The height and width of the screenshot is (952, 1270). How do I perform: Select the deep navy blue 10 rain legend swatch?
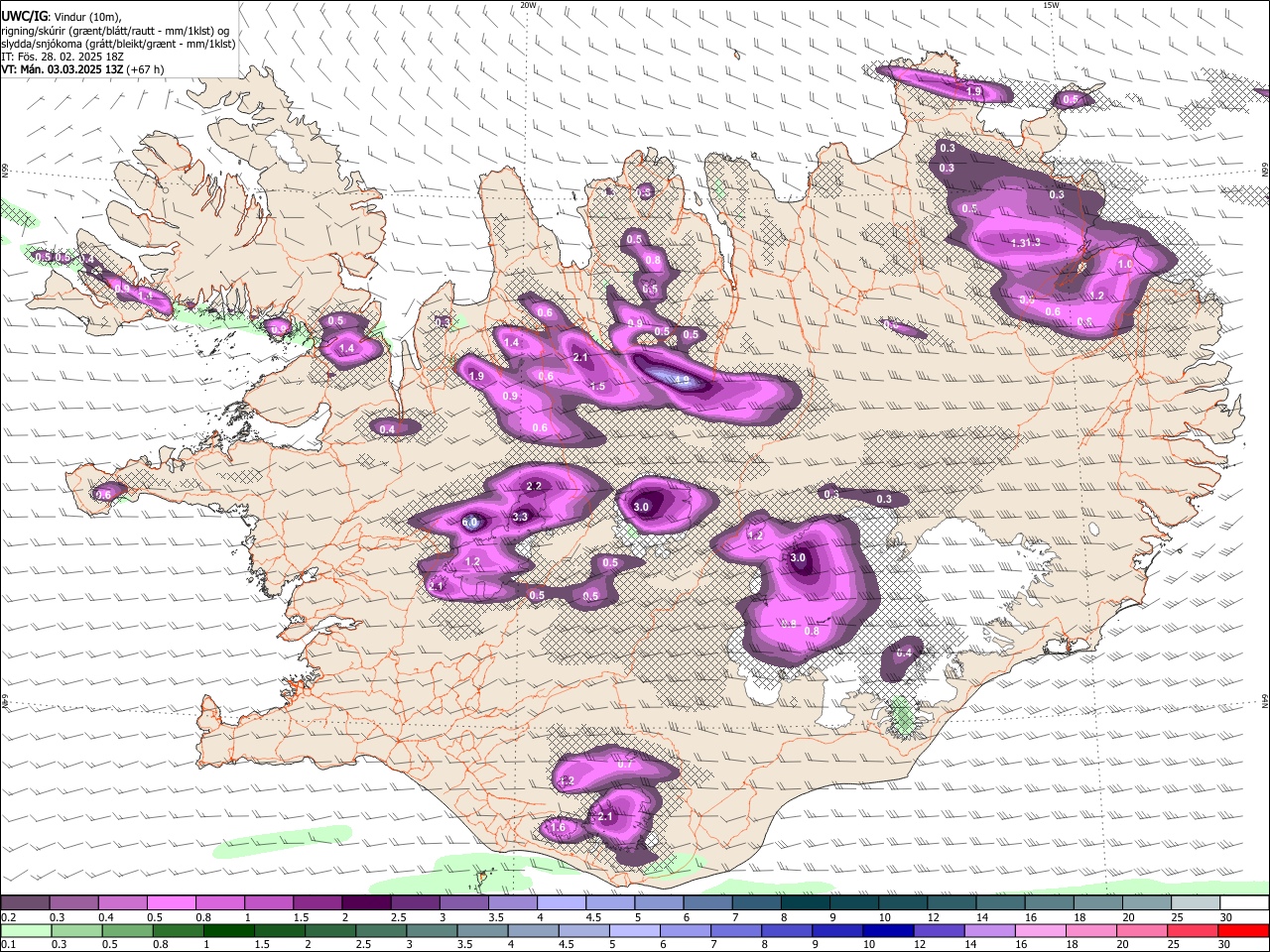pos(886,931)
